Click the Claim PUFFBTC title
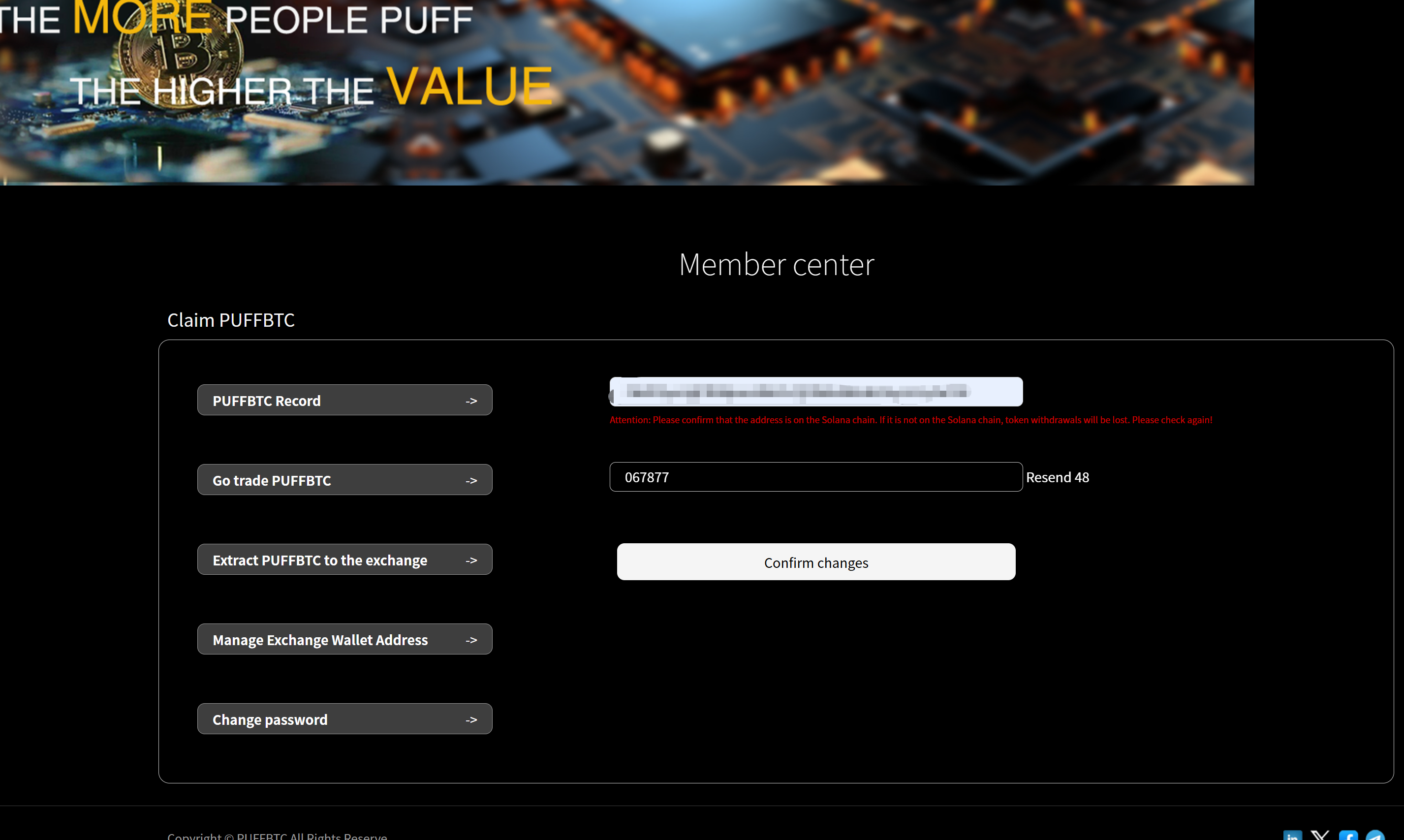1404x840 pixels. (x=231, y=320)
